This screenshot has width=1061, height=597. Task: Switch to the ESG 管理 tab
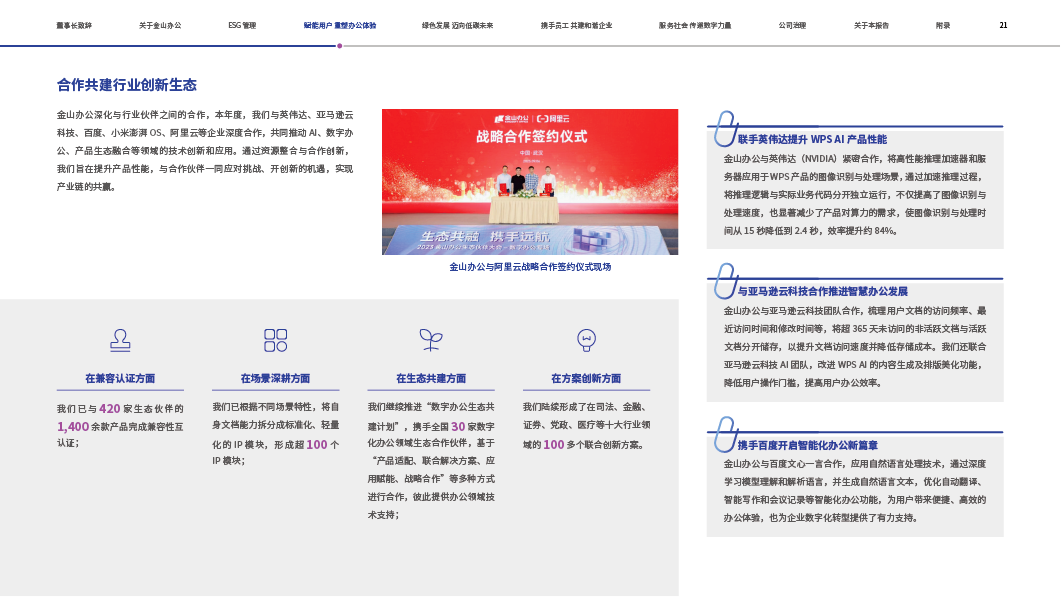(242, 25)
